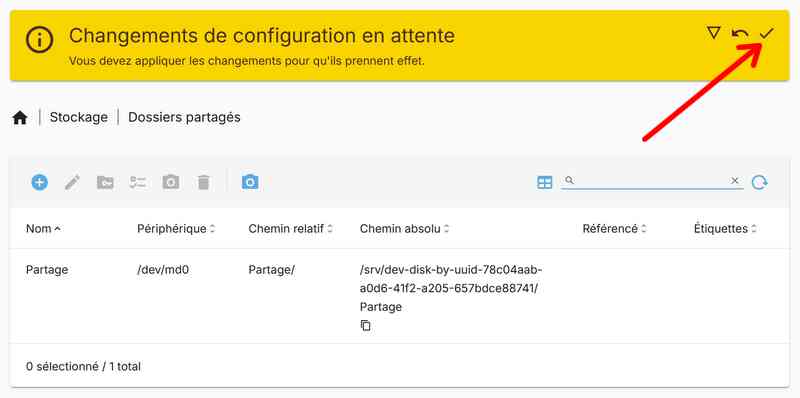Open the Dossiers partagés breadcrumb
800x398 pixels.
point(184,117)
